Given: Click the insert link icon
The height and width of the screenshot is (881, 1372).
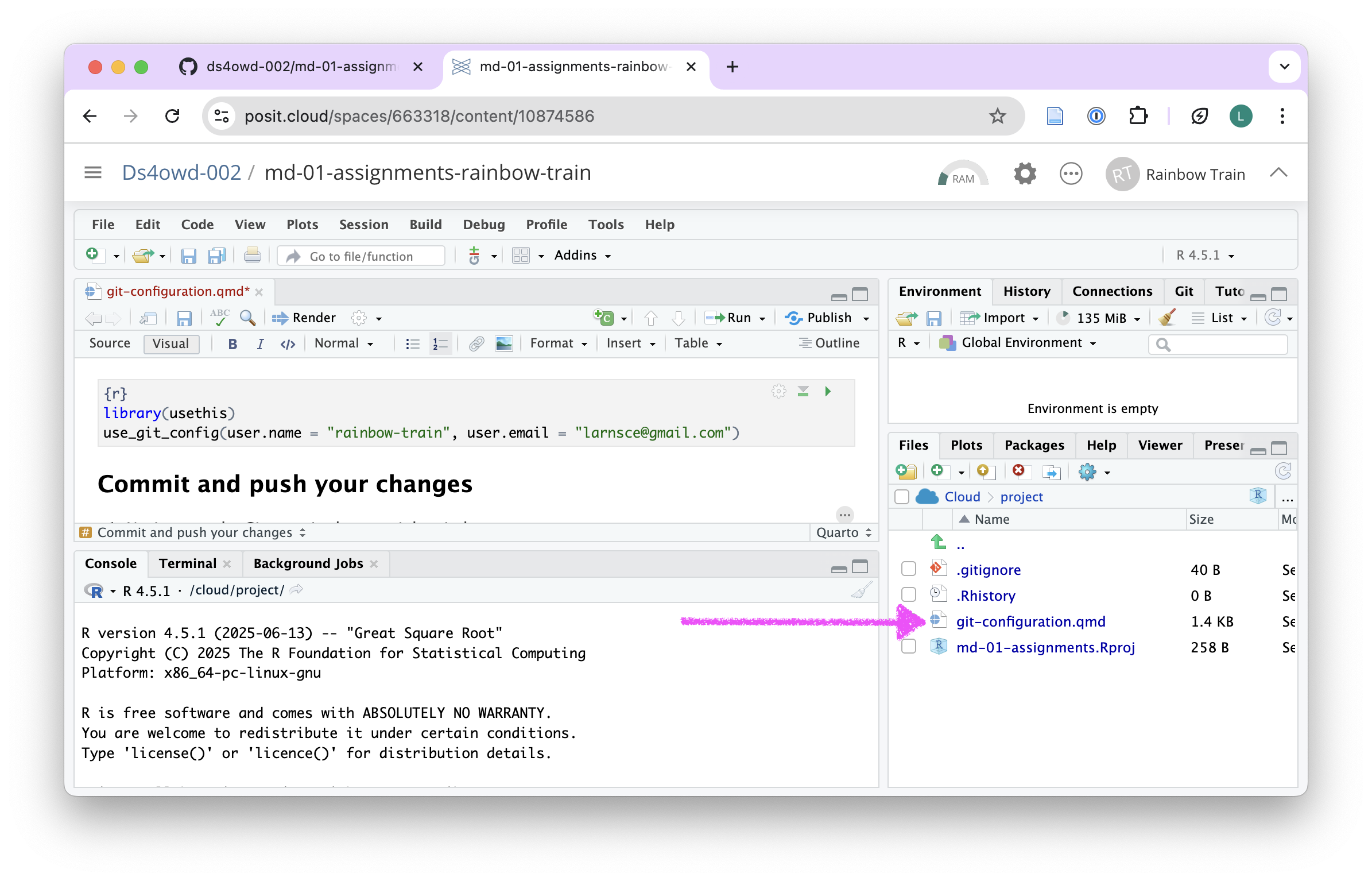Looking at the screenshot, I should (x=476, y=343).
